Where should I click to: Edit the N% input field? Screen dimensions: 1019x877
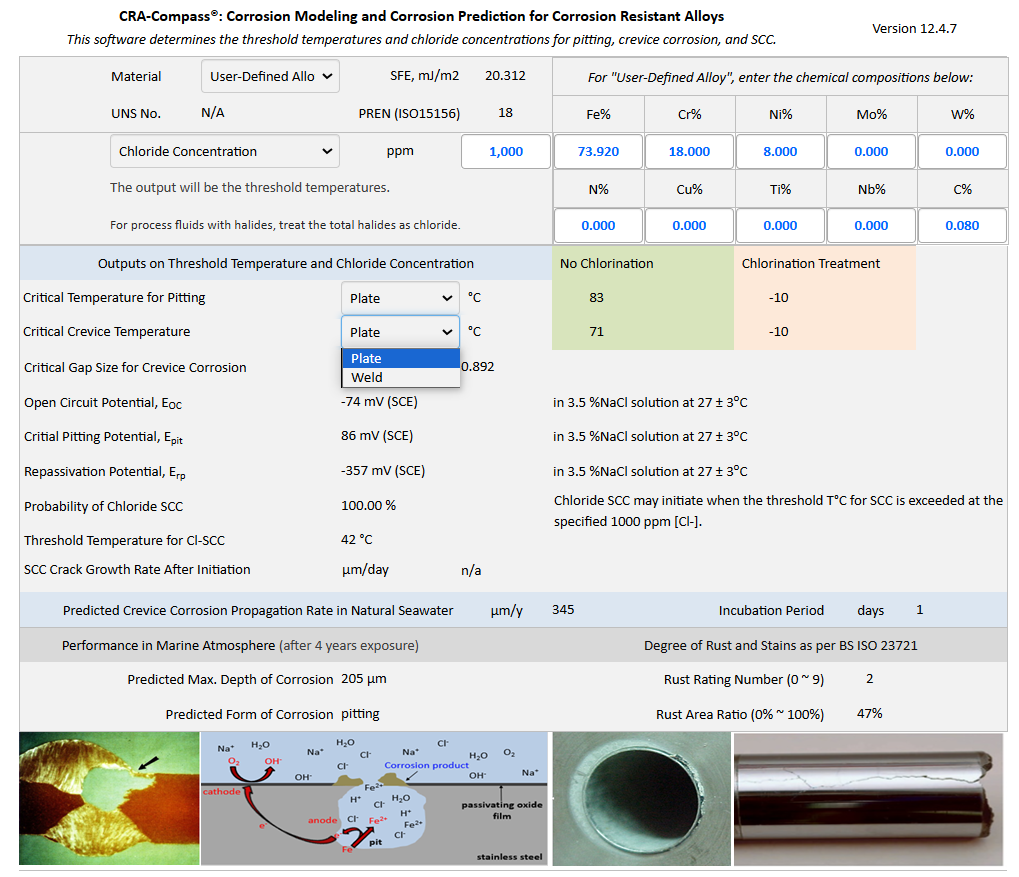point(598,226)
